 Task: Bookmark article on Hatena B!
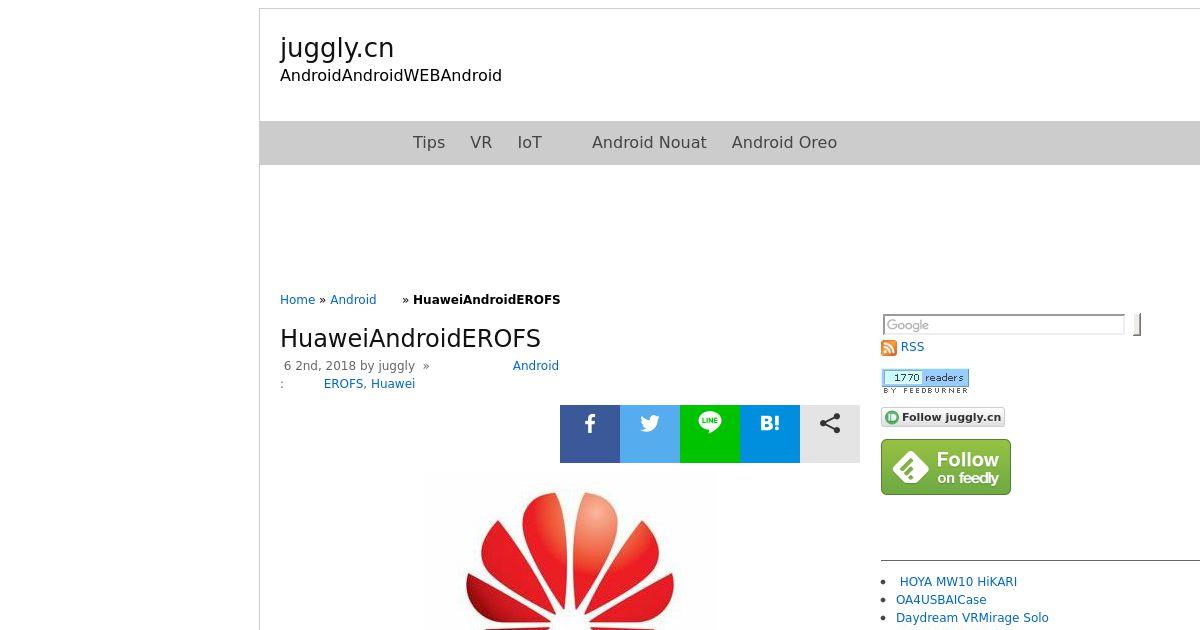click(770, 434)
